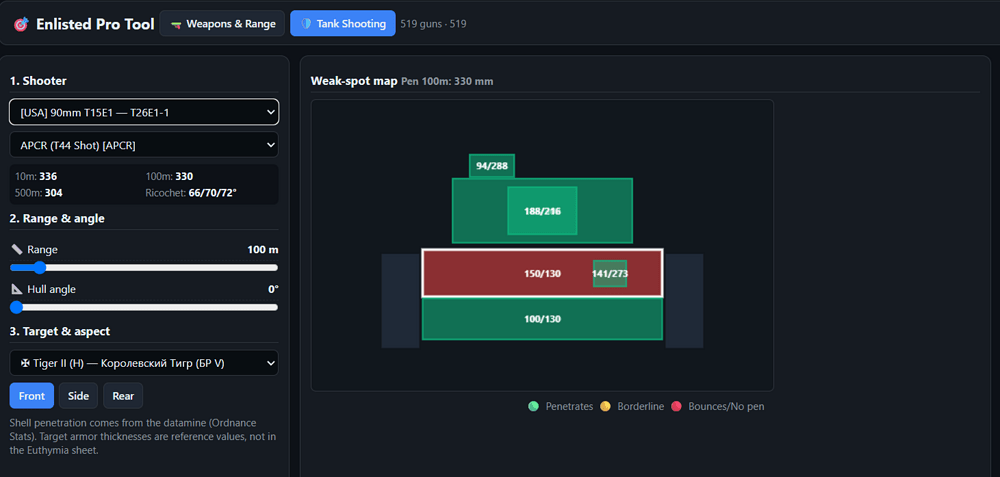The image size is (1000, 477).
Task: Click the 141/273 hull weak spot
Action: 610,274
